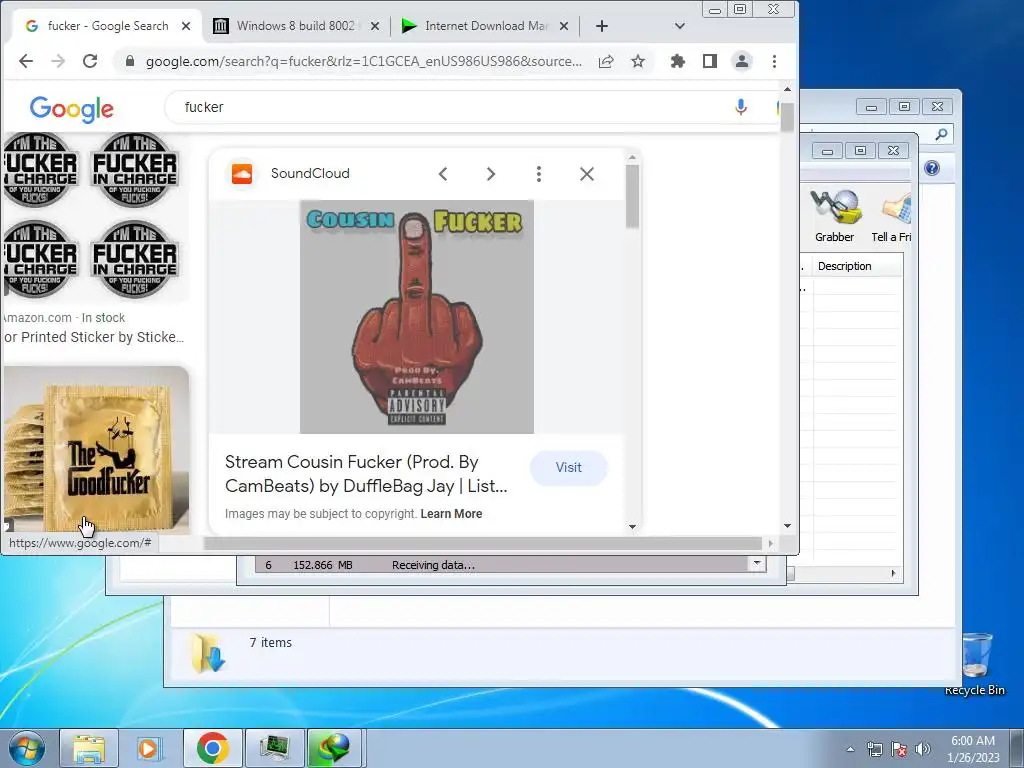1024x768 pixels.
Task: Open File Explorer from taskbar
Action: coord(89,748)
